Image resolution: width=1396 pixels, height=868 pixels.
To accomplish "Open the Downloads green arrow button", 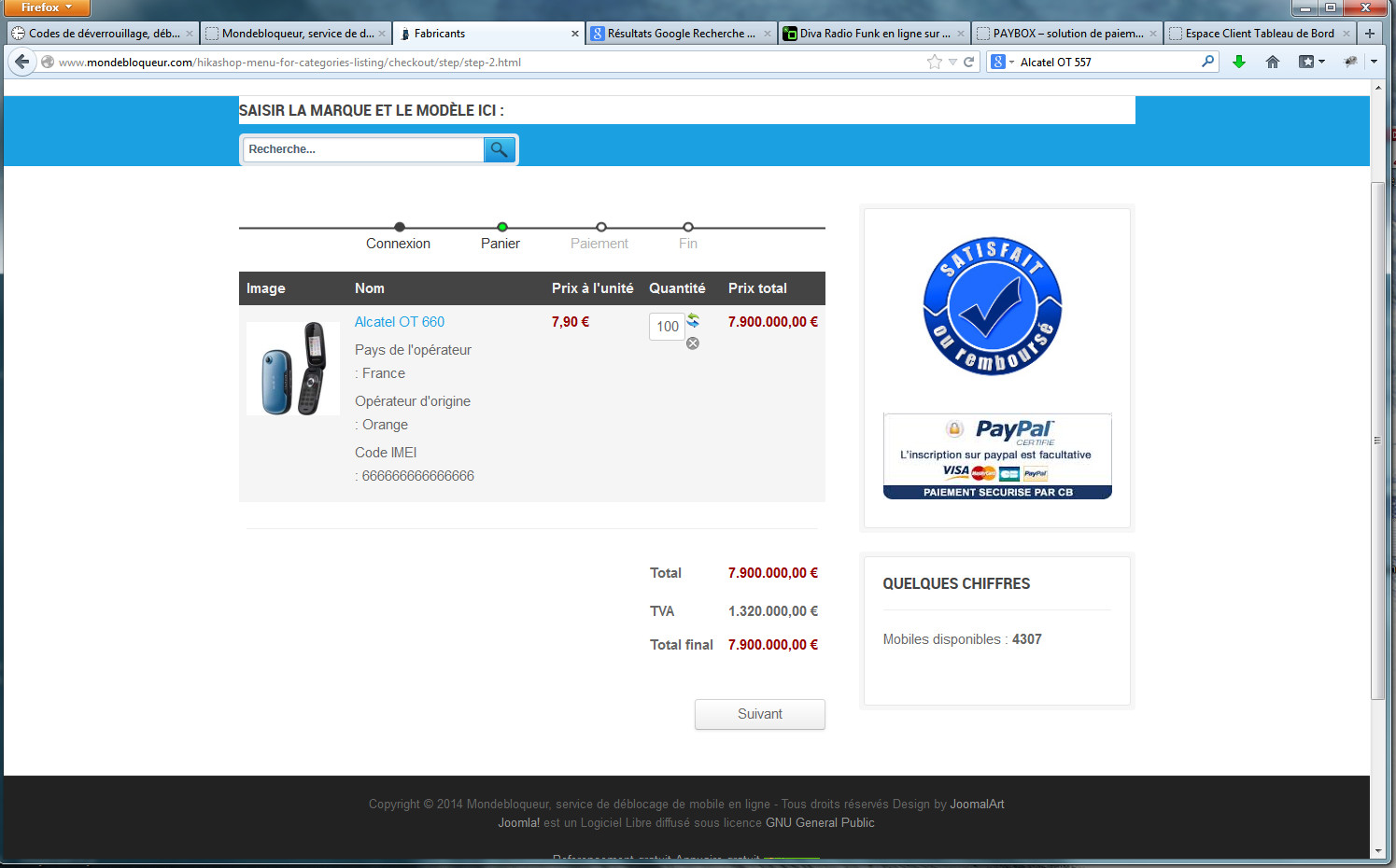I will (1239, 62).
